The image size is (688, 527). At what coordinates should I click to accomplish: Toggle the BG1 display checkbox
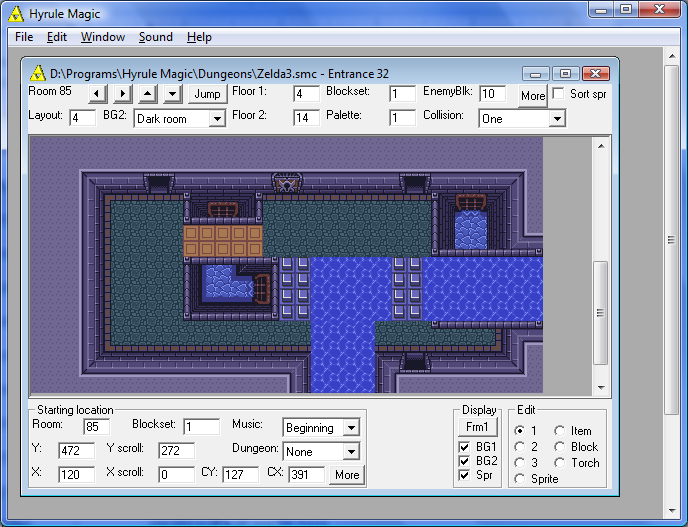pyautogui.click(x=464, y=446)
